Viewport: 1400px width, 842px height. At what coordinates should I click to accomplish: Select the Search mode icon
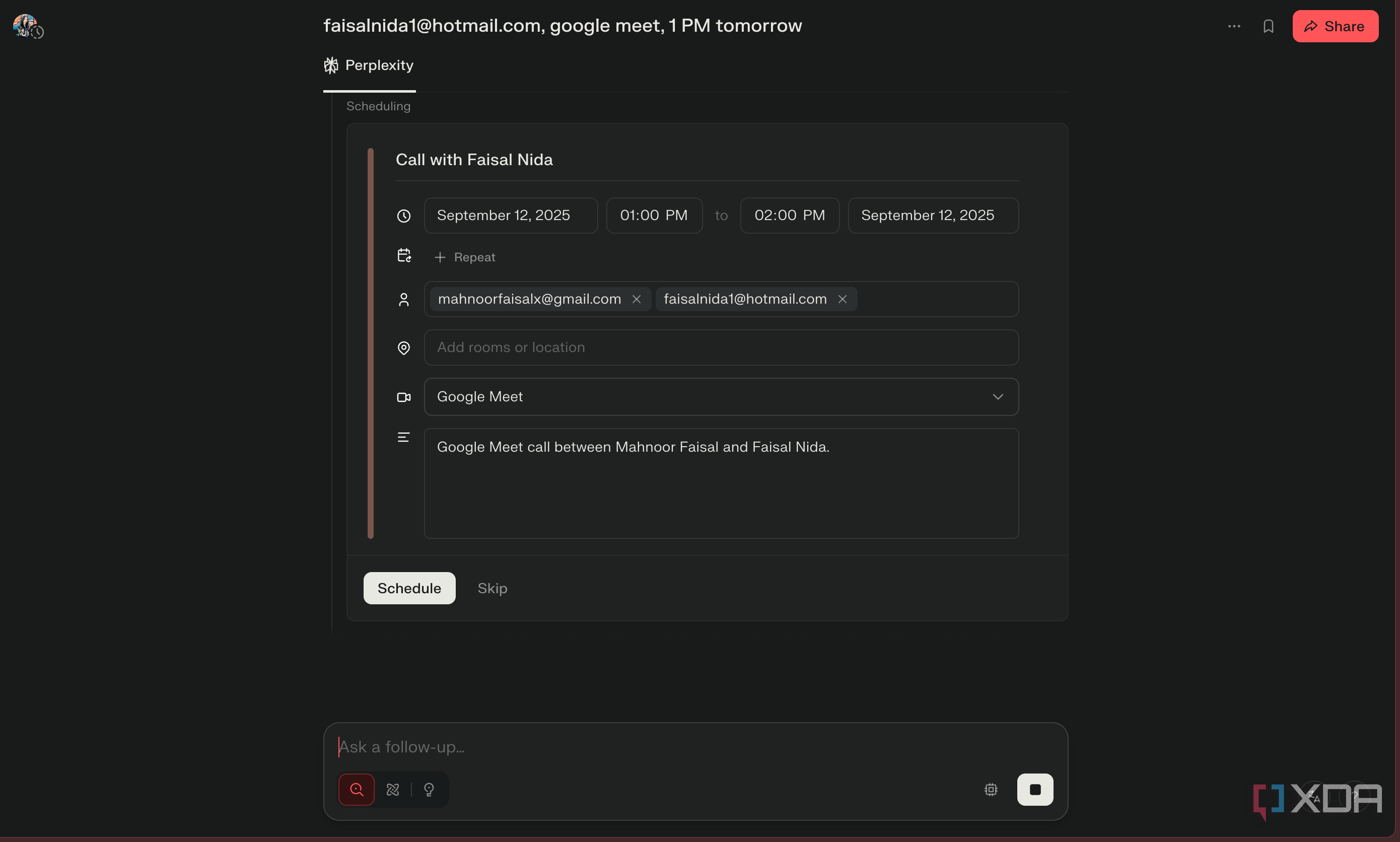[356, 789]
